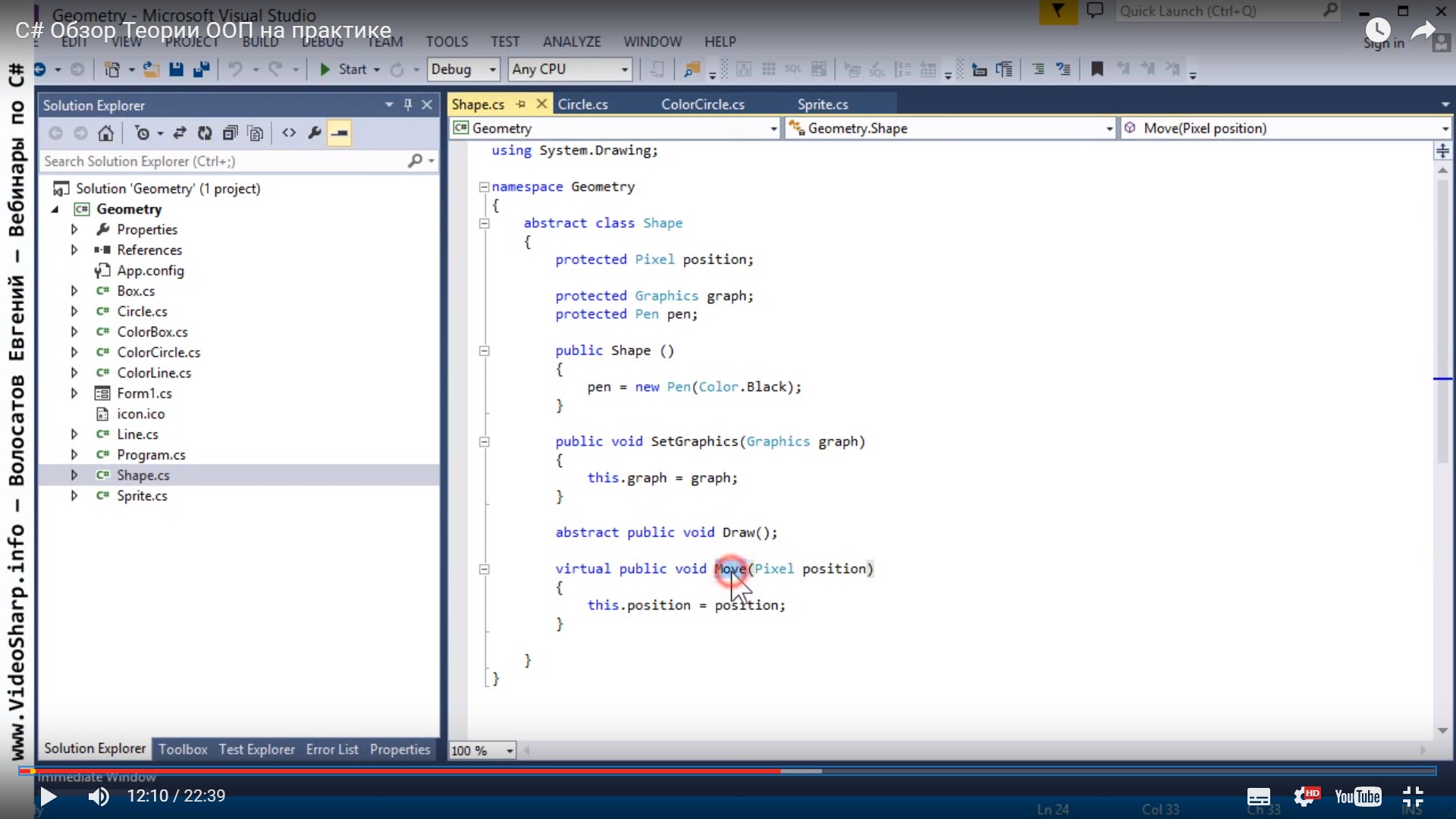The width and height of the screenshot is (1456, 819).
Task: Click the notifications flag icon
Action: 1058,11
